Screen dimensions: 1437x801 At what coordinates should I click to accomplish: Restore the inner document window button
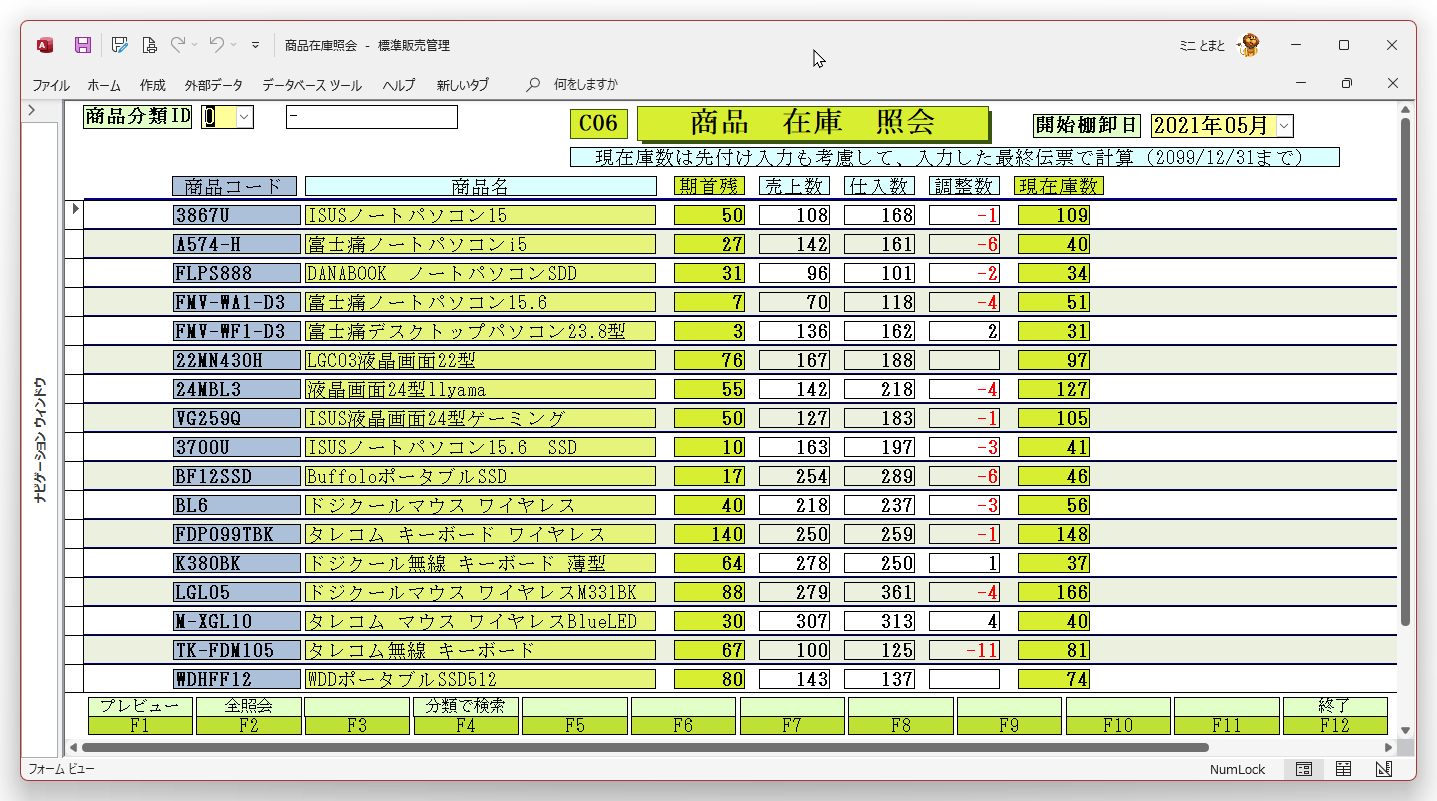[x=1347, y=84]
